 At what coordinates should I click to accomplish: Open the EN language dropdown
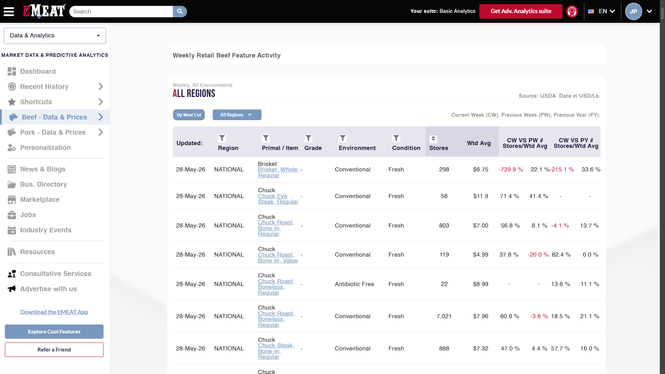point(606,11)
